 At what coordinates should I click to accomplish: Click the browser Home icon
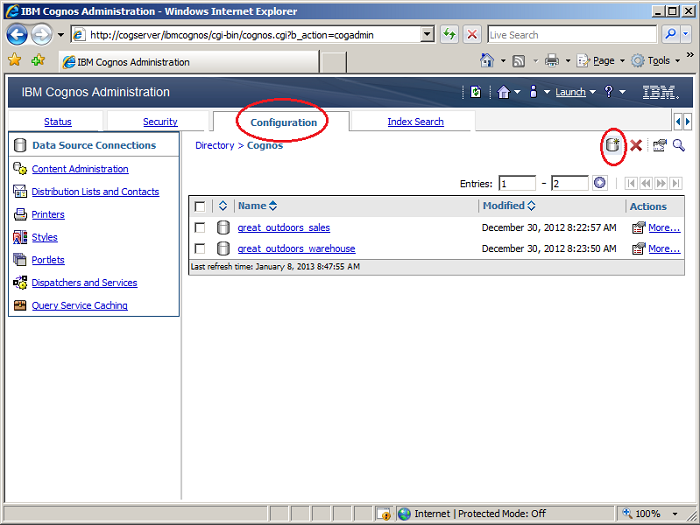click(487, 60)
